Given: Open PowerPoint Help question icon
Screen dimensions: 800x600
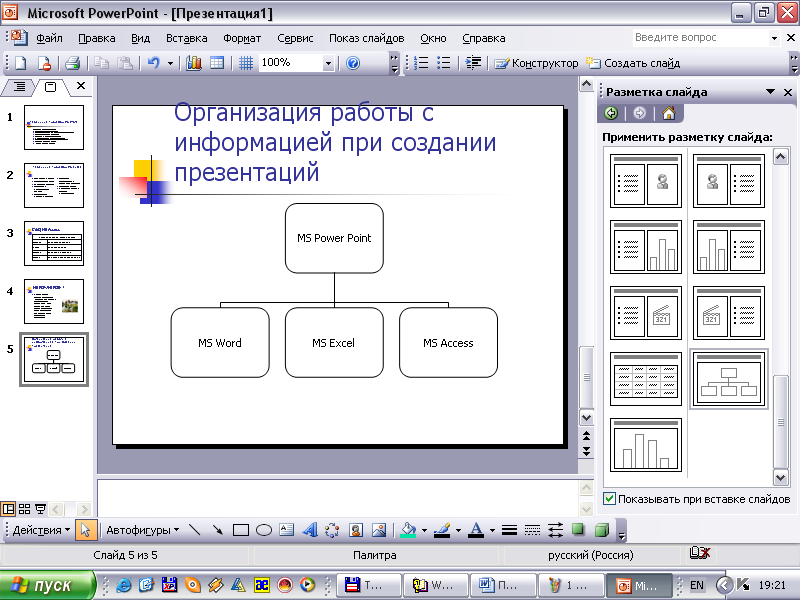Looking at the screenshot, I should tap(353, 63).
